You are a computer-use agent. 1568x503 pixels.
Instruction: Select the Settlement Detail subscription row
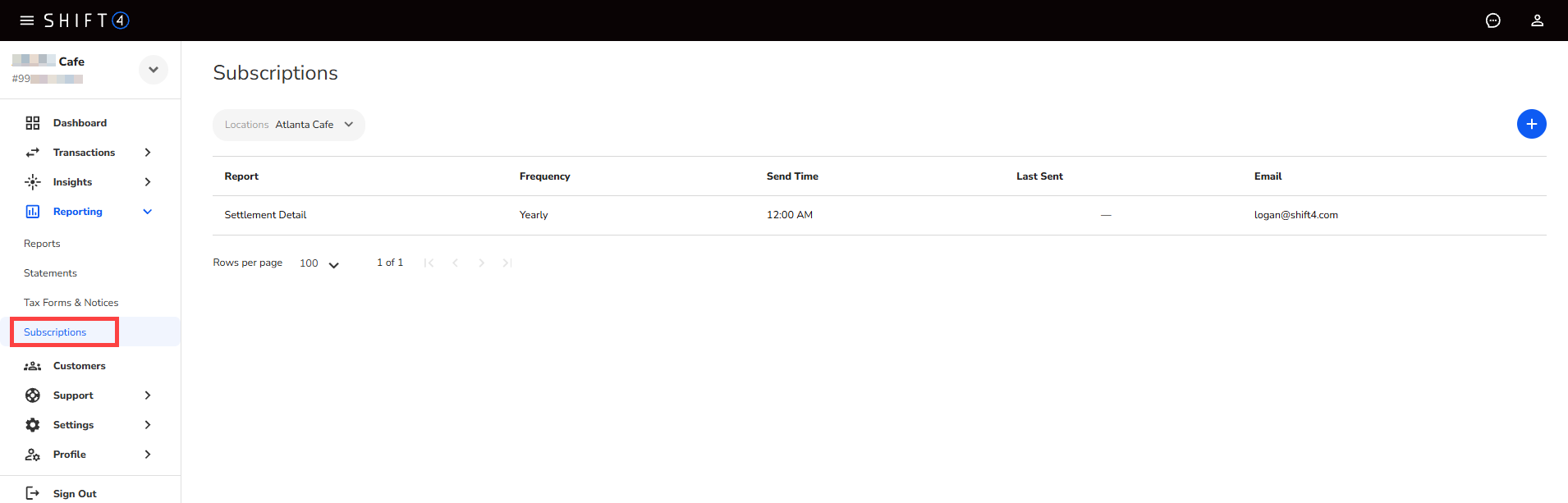[265, 215]
